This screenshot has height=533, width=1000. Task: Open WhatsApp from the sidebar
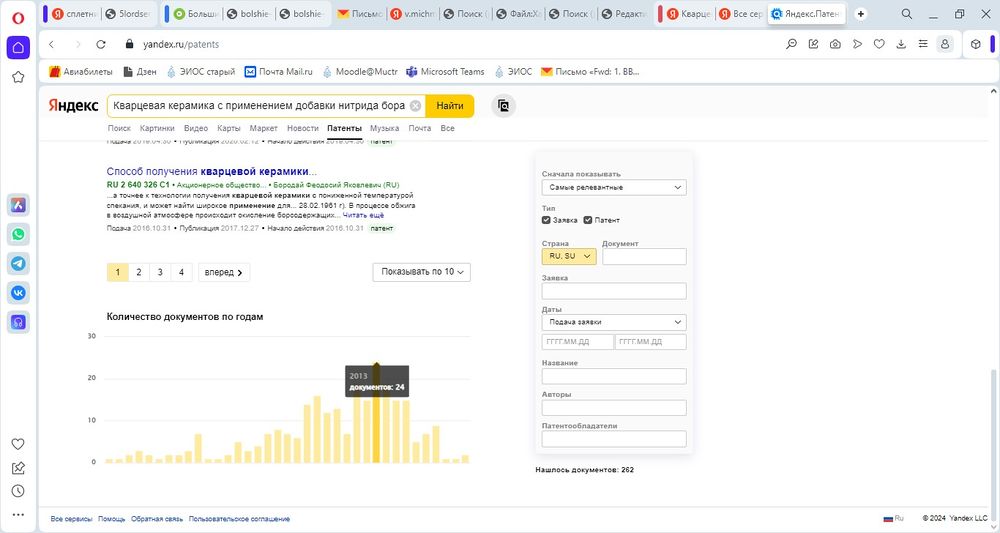click(18, 234)
